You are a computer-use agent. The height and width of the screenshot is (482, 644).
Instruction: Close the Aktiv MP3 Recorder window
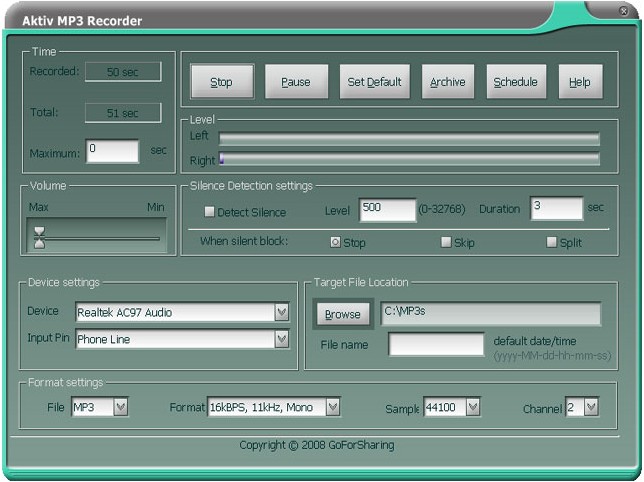click(x=623, y=11)
